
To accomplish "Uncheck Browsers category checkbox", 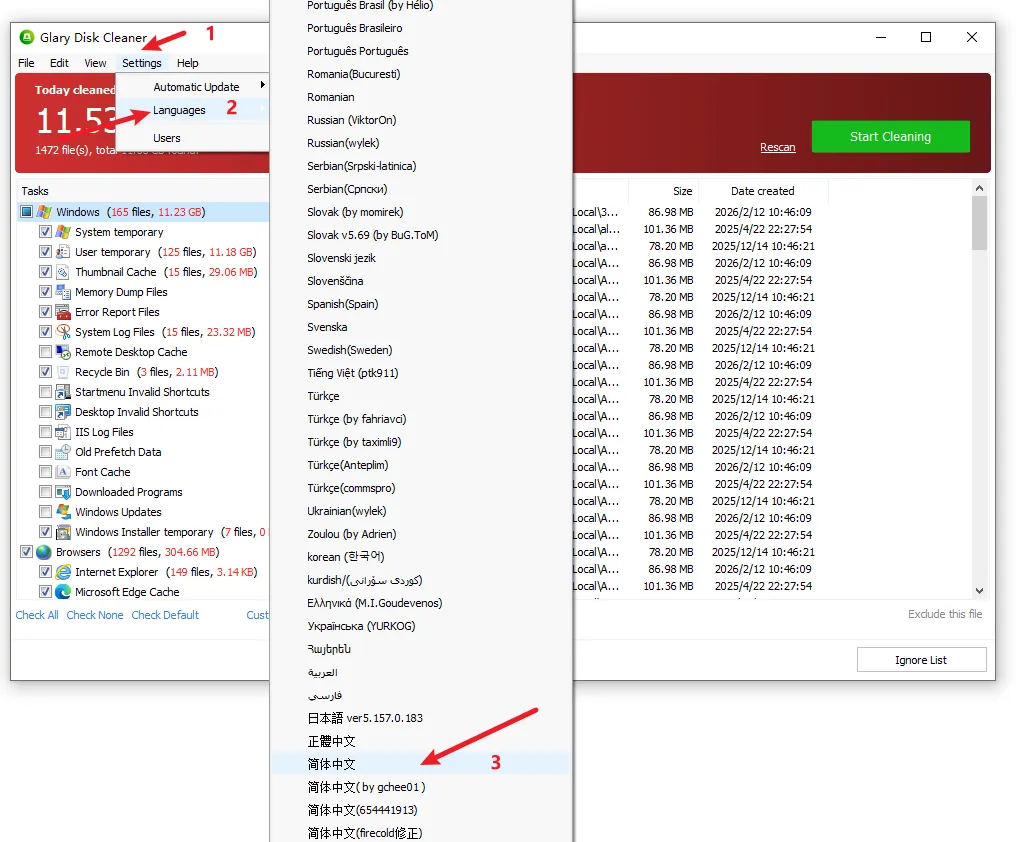I will [26, 552].
